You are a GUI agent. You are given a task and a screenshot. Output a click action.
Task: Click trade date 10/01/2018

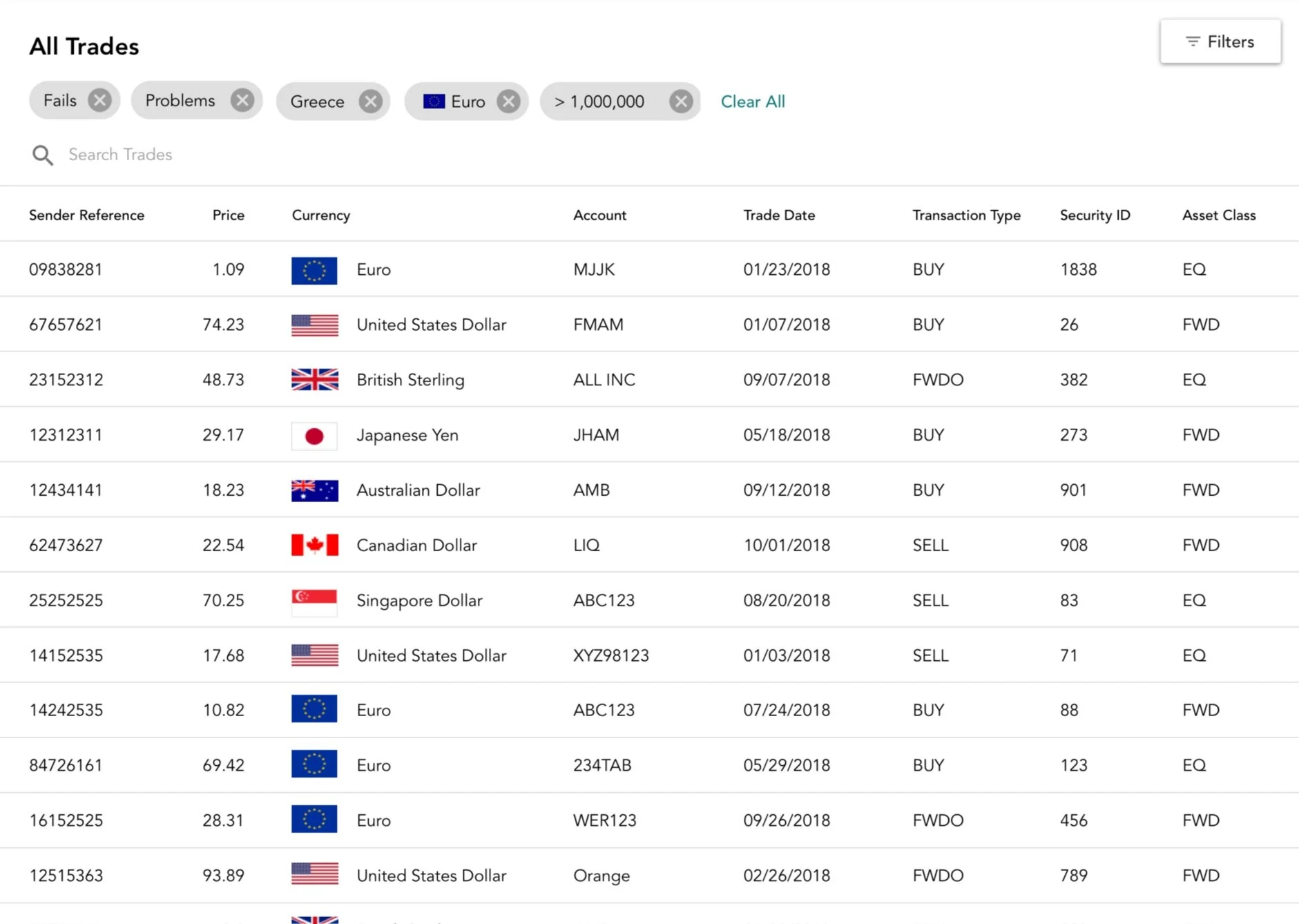click(x=787, y=546)
